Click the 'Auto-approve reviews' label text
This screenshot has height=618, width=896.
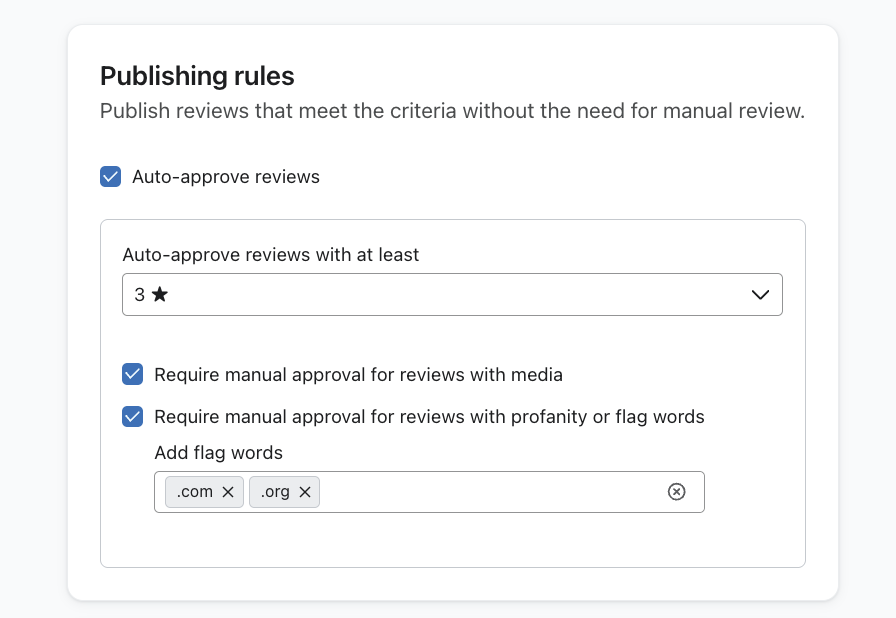226,177
